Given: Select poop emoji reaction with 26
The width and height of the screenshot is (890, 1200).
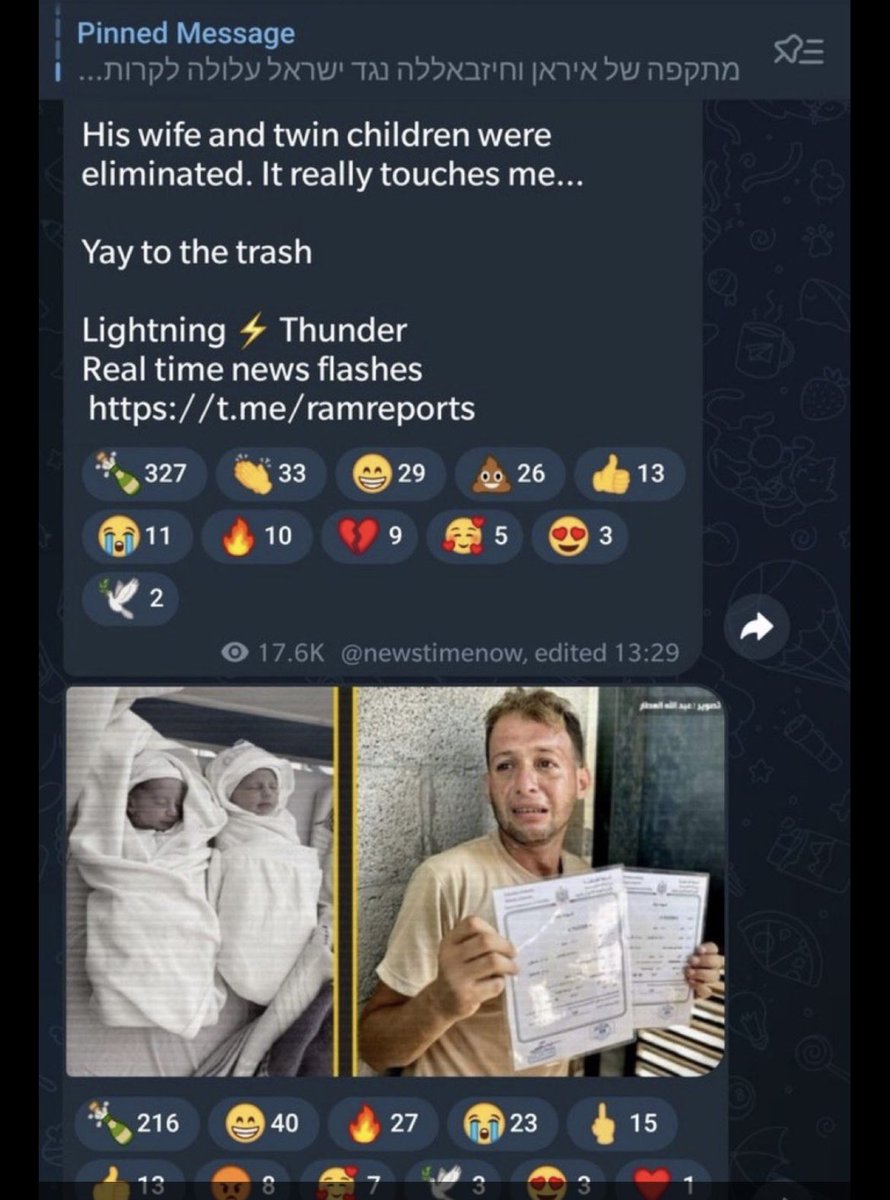Looking at the screenshot, I should (x=510, y=474).
